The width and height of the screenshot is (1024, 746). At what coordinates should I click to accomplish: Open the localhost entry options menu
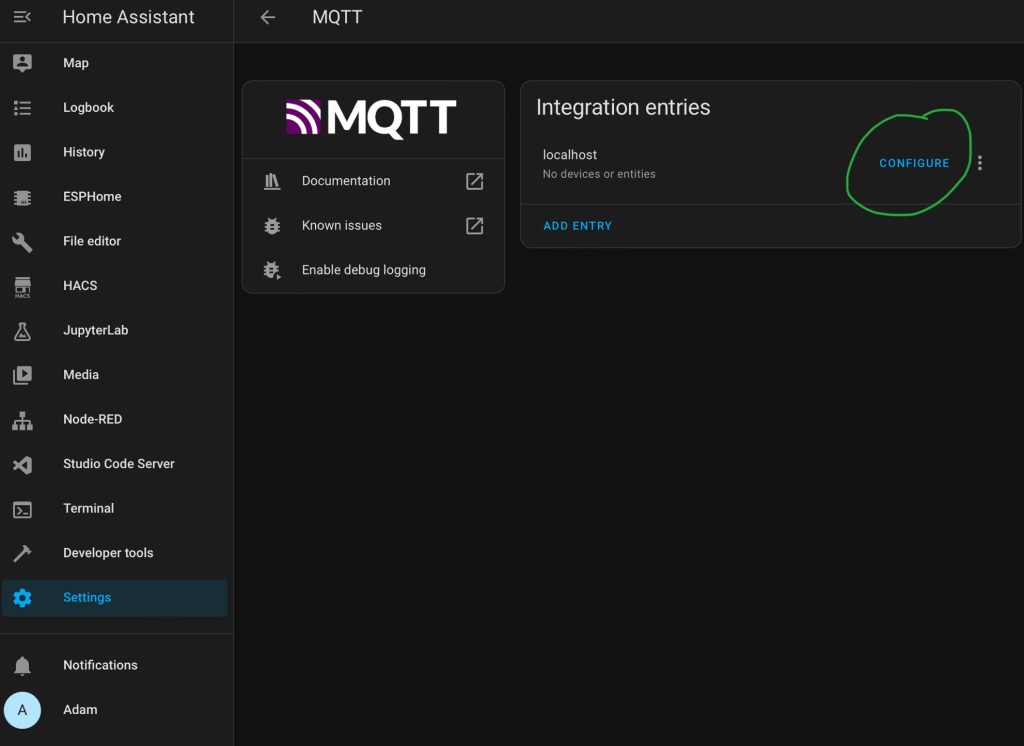click(x=980, y=162)
